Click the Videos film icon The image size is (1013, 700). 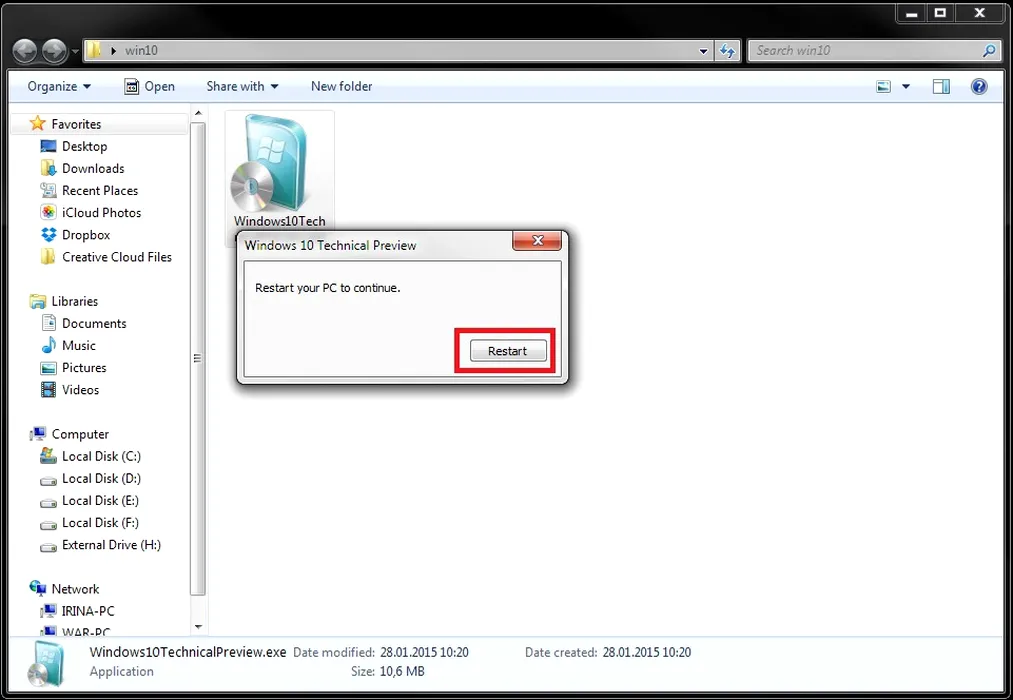(x=48, y=390)
